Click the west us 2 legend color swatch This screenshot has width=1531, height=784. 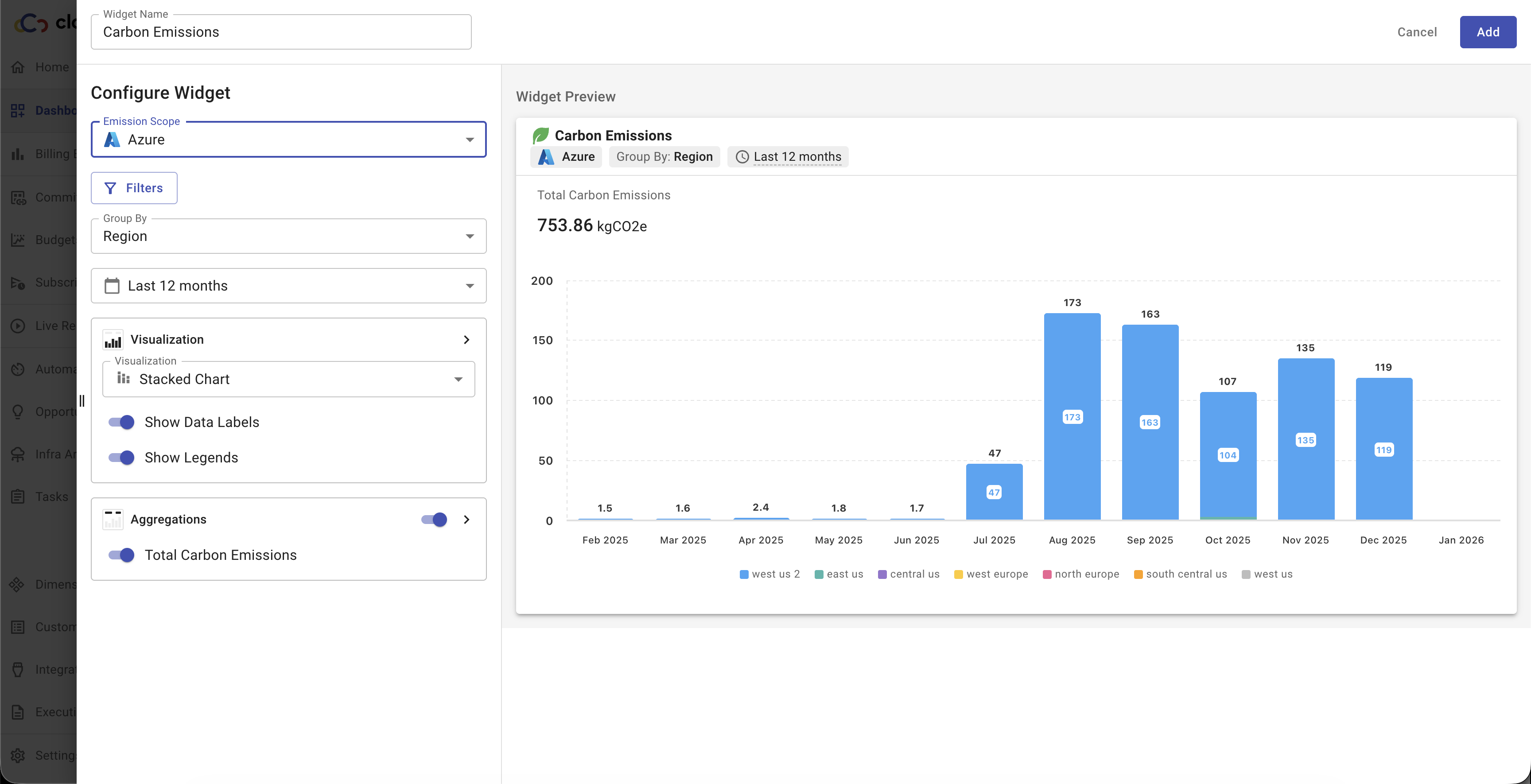743,574
